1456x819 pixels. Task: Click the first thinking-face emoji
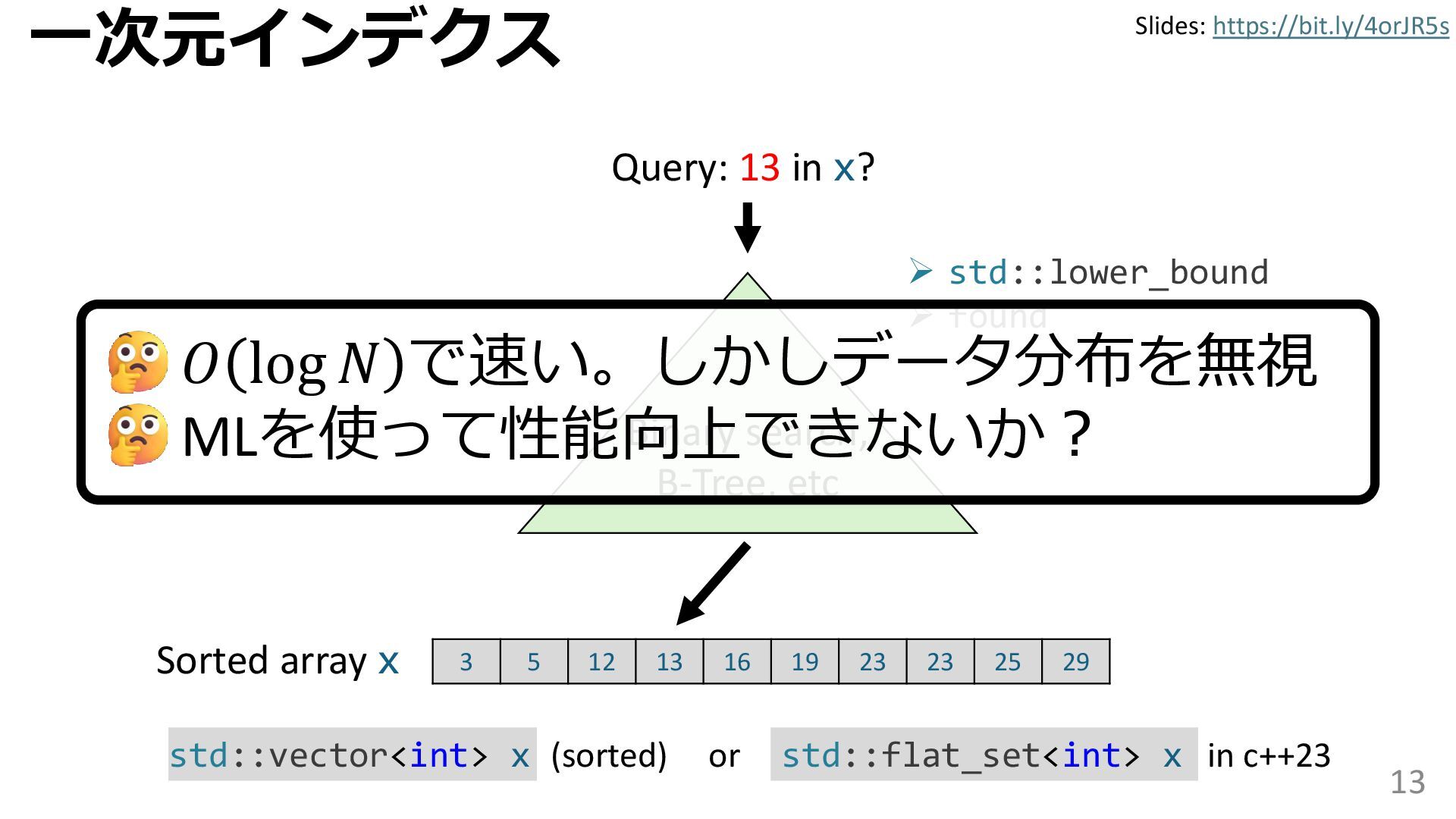click(138, 362)
